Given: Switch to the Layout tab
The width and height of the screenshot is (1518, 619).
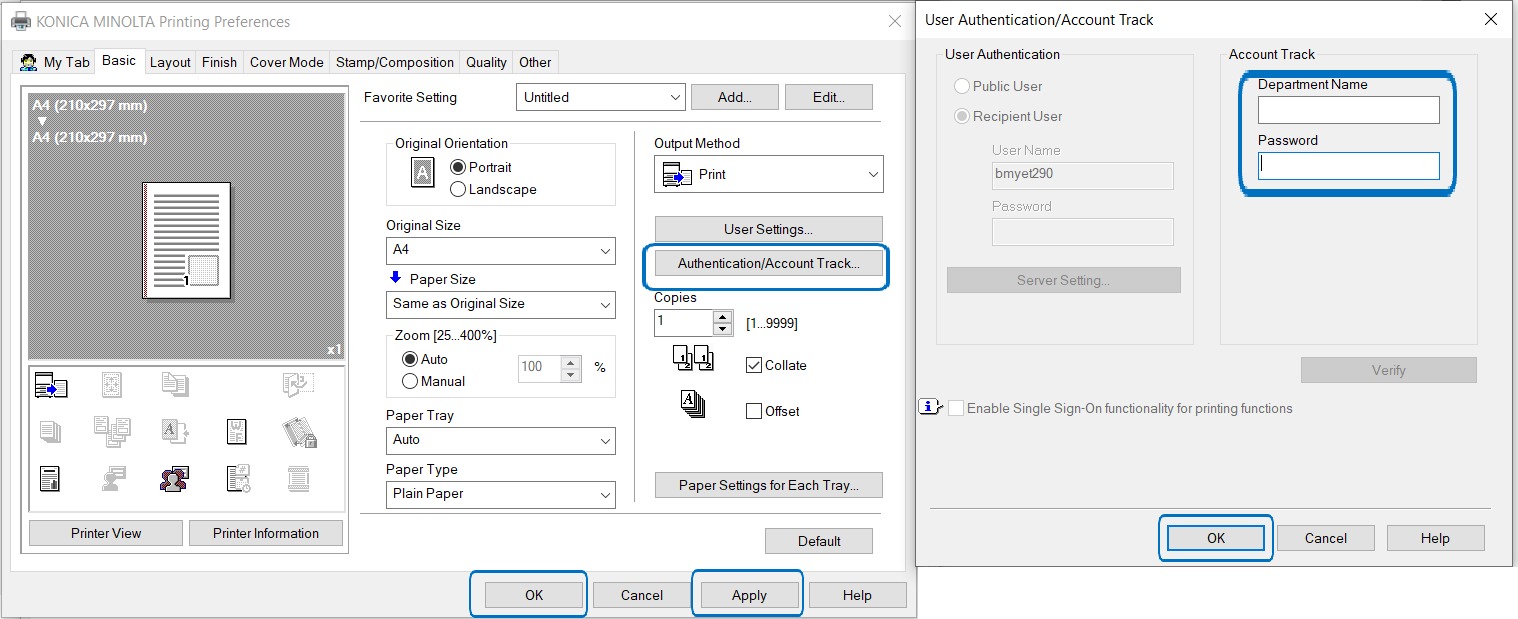Looking at the screenshot, I should pyautogui.click(x=170, y=62).
